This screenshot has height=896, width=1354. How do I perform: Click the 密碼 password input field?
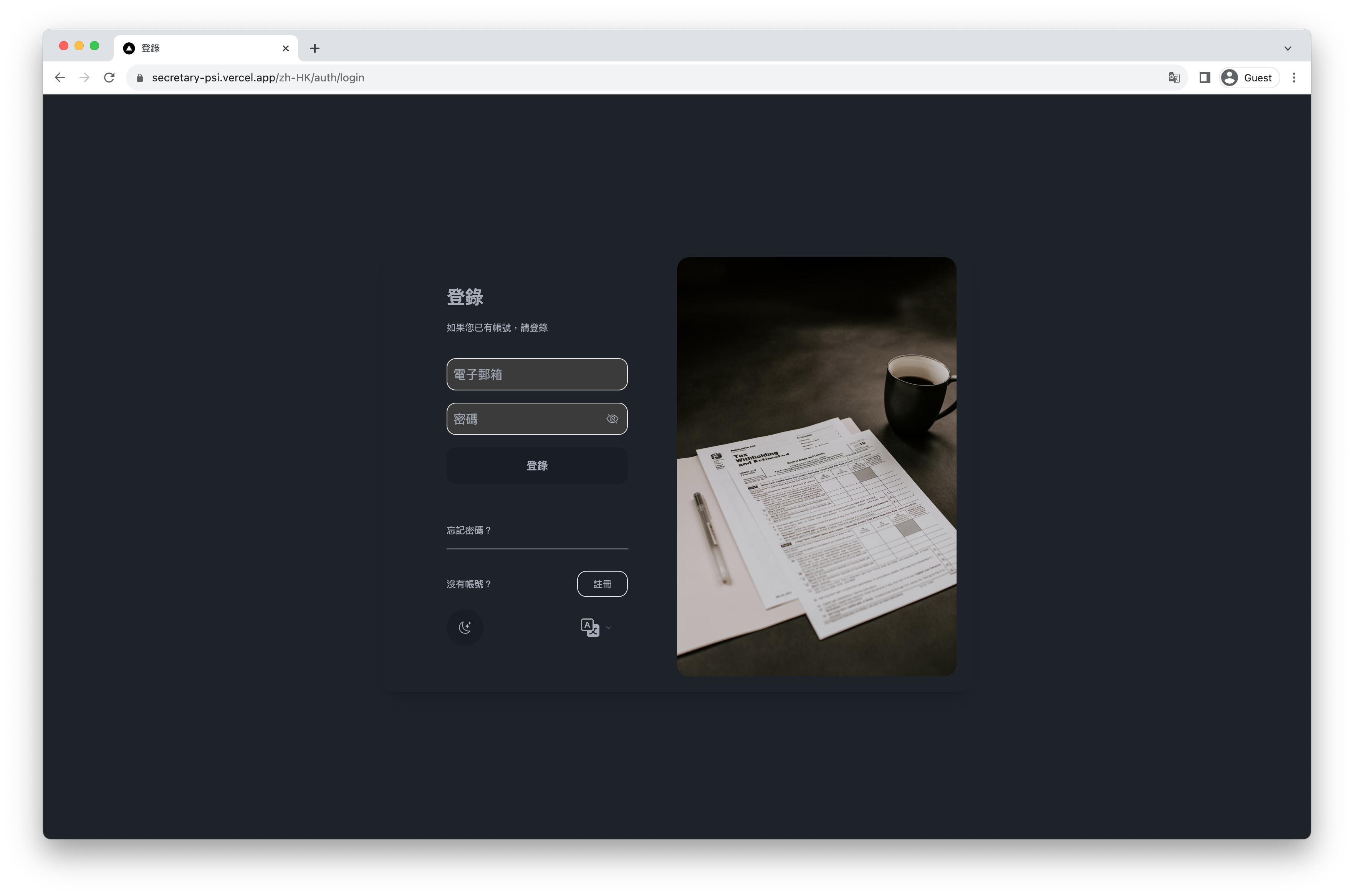[x=537, y=418]
